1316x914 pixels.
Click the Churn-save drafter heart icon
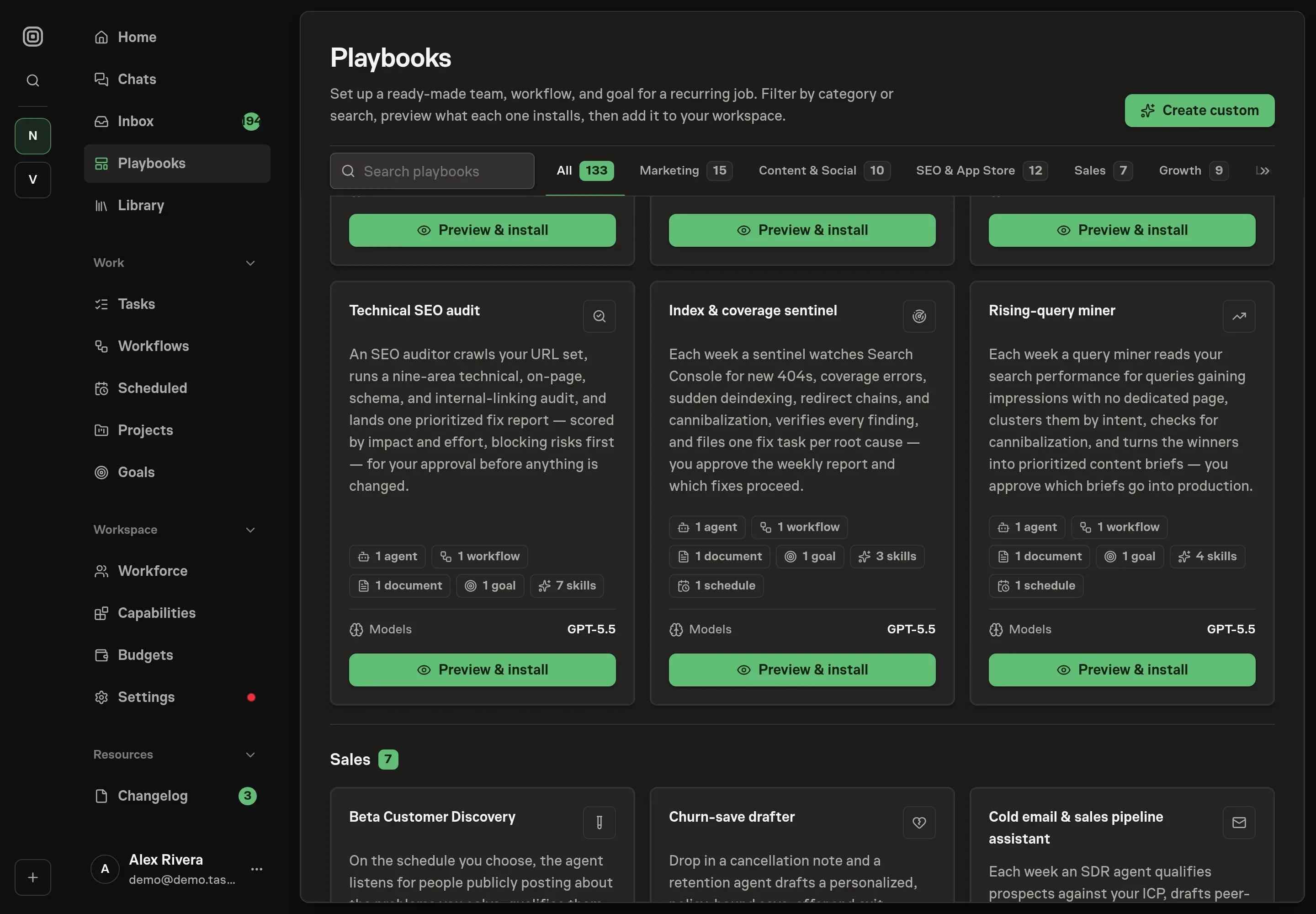pos(919,822)
